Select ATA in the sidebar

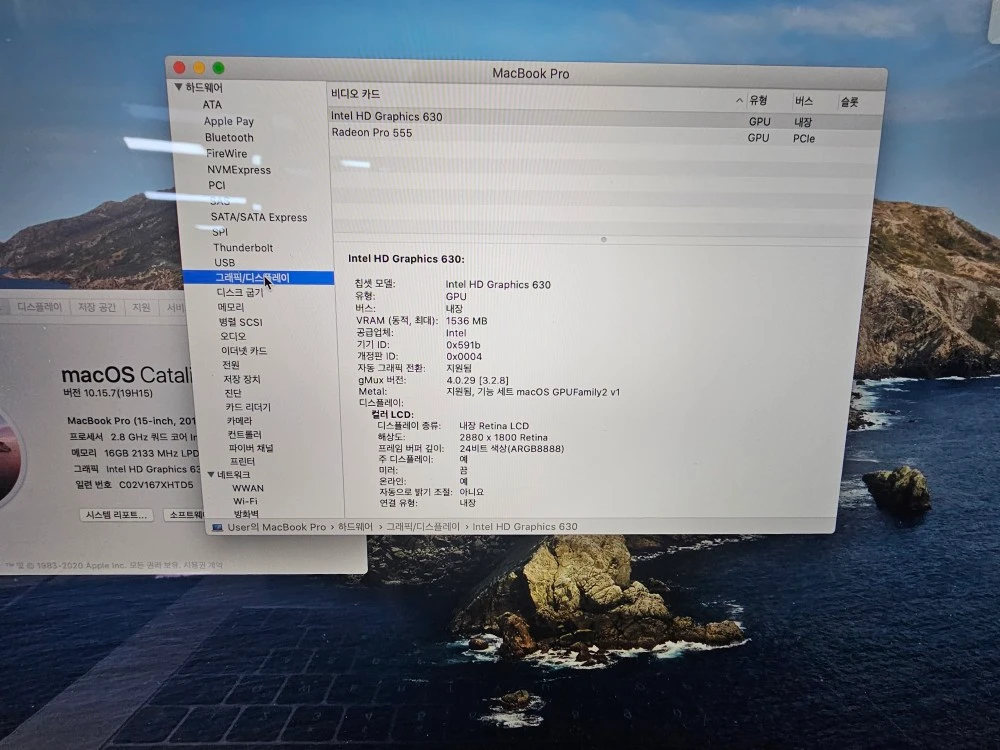tap(212, 105)
